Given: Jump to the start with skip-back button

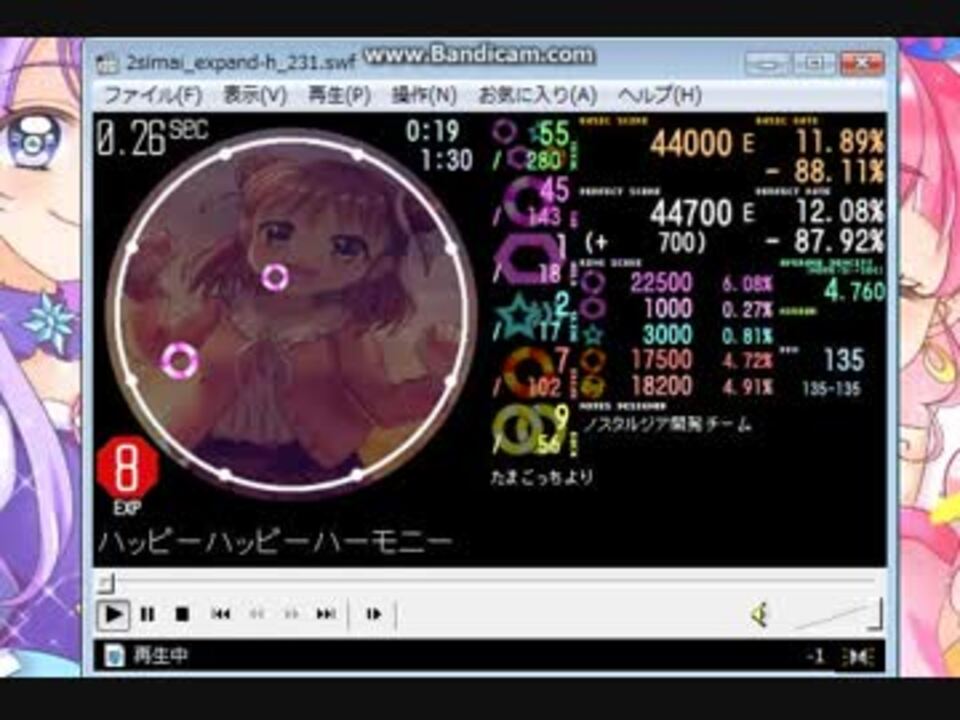Looking at the screenshot, I should 220,614.
